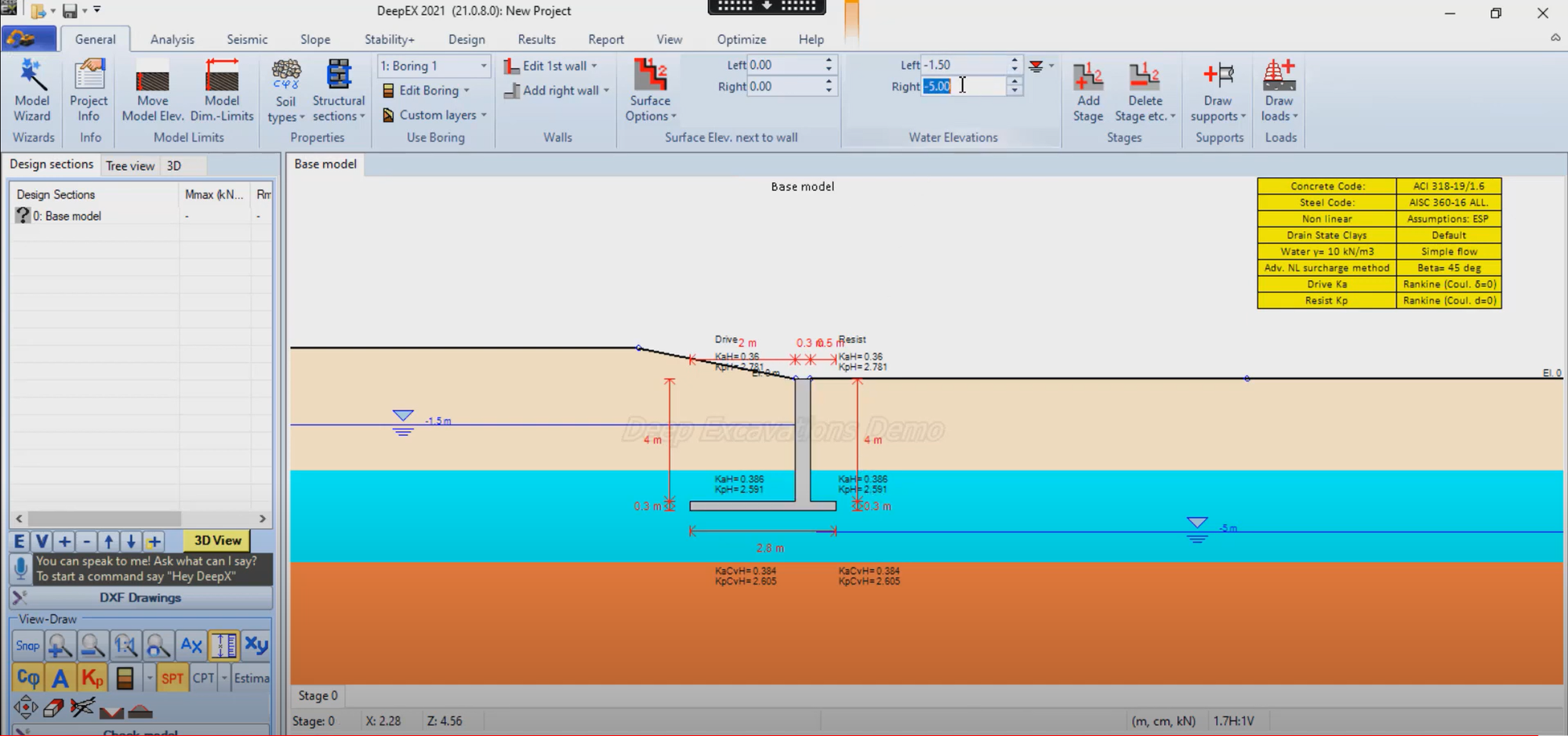The image size is (1568, 736).
Task: Click the zoom out magnifier icon
Action: (x=93, y=646)
